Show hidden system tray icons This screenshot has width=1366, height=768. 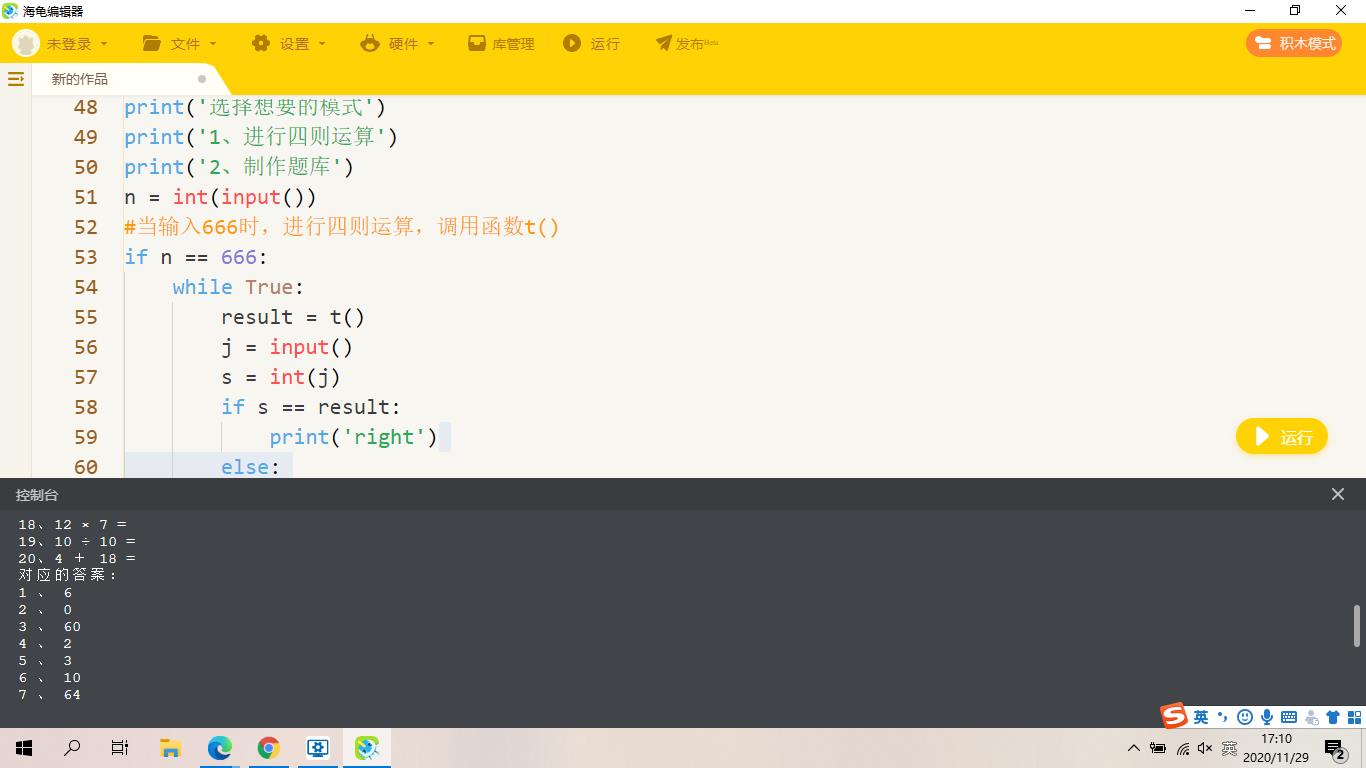[1134, 748]
